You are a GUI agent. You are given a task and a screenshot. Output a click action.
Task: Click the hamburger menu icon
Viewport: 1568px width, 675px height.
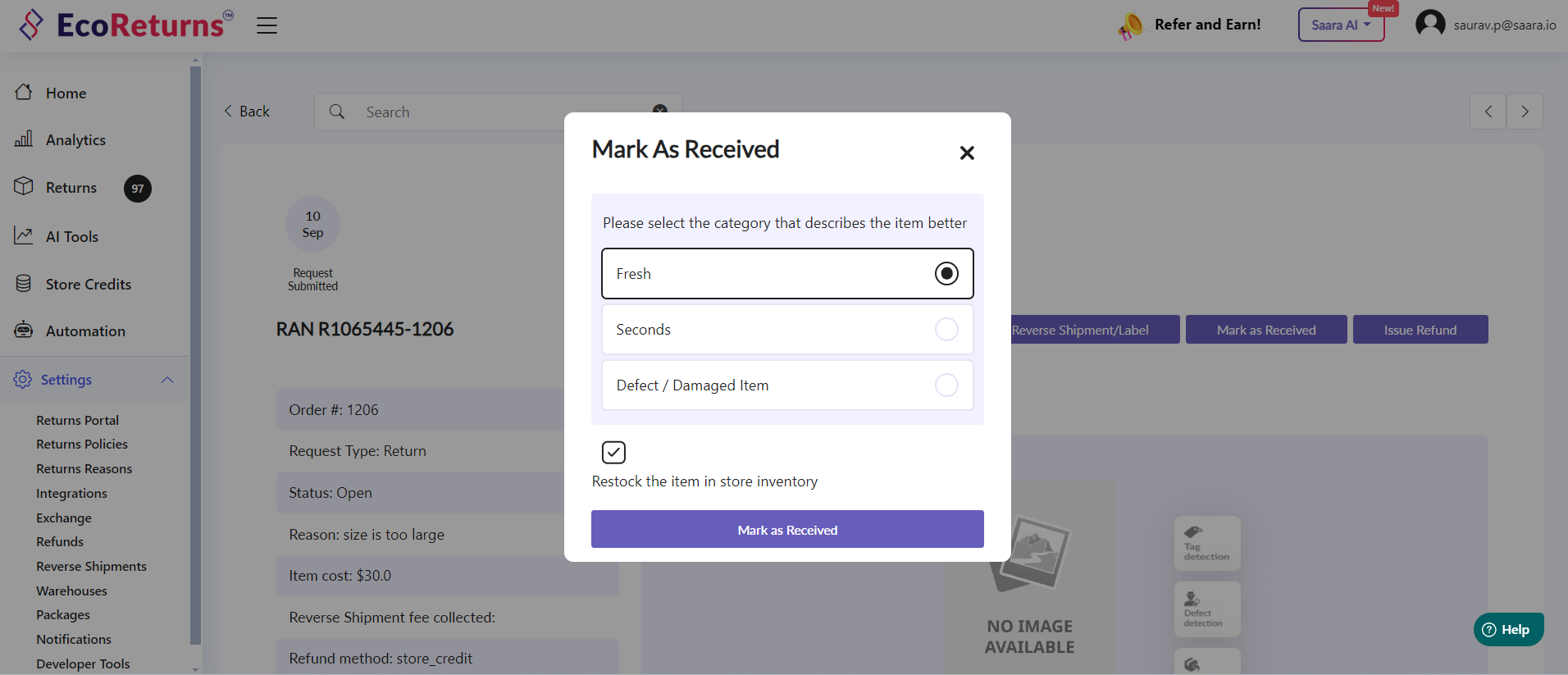point(267,25)
